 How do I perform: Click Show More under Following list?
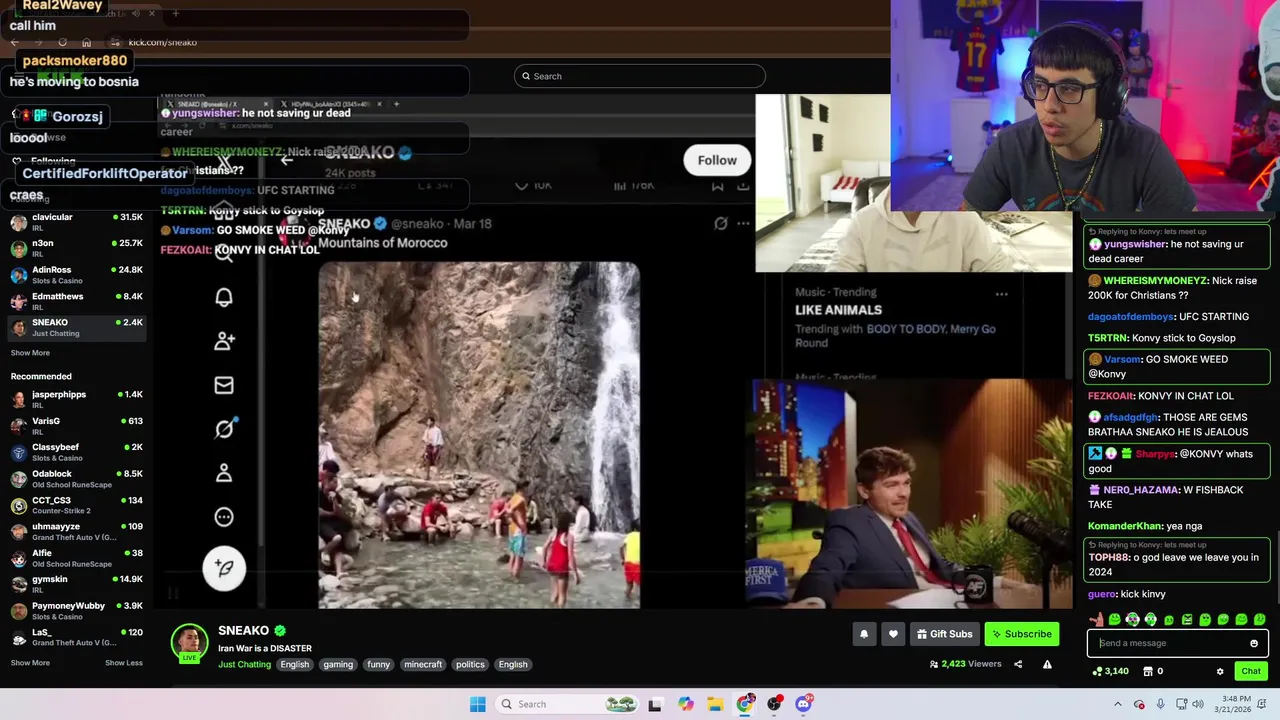[30, 353]
